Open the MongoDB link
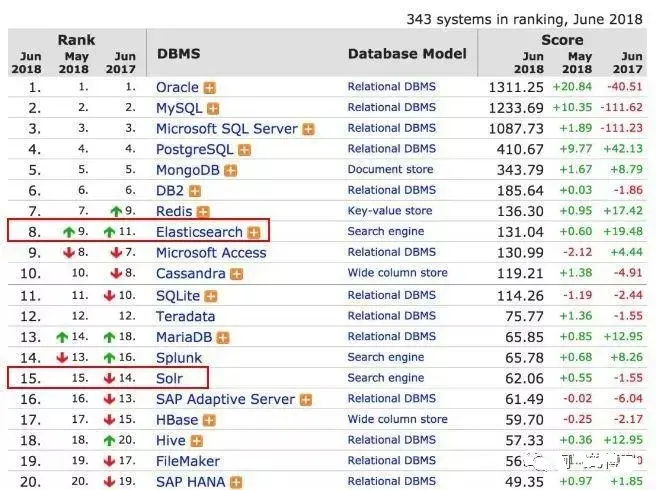This screenshot has width=656, height=490. (x=188, y=170)
